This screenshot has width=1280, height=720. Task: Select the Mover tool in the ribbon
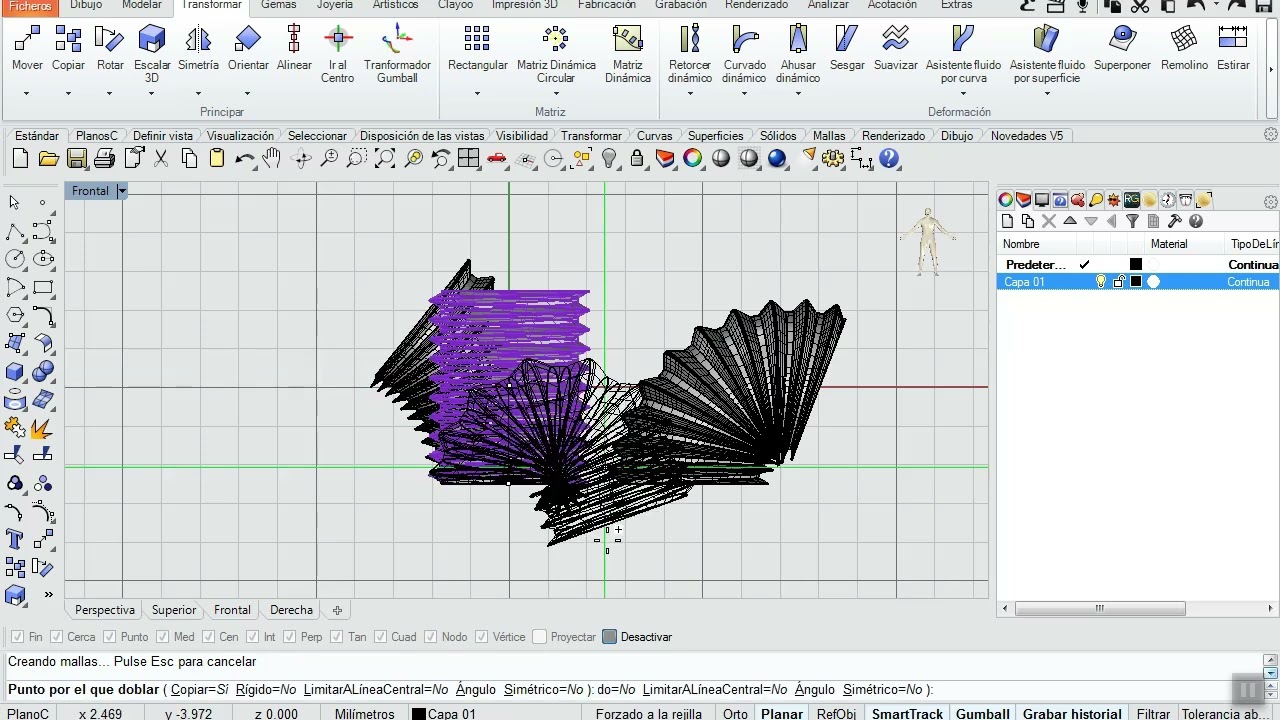(27, 48)
